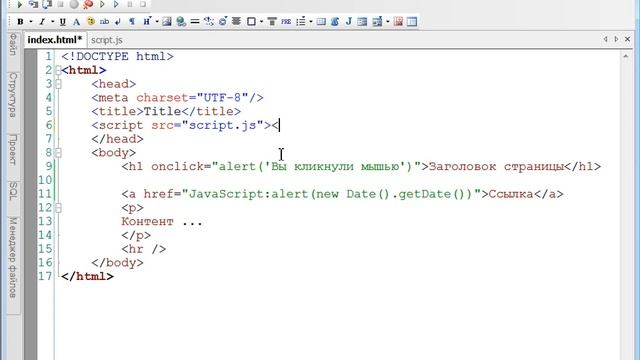Open dropdown arrow next to Italic
The height and width of the screenshot is (360, 640).
[x=52, y=22]
